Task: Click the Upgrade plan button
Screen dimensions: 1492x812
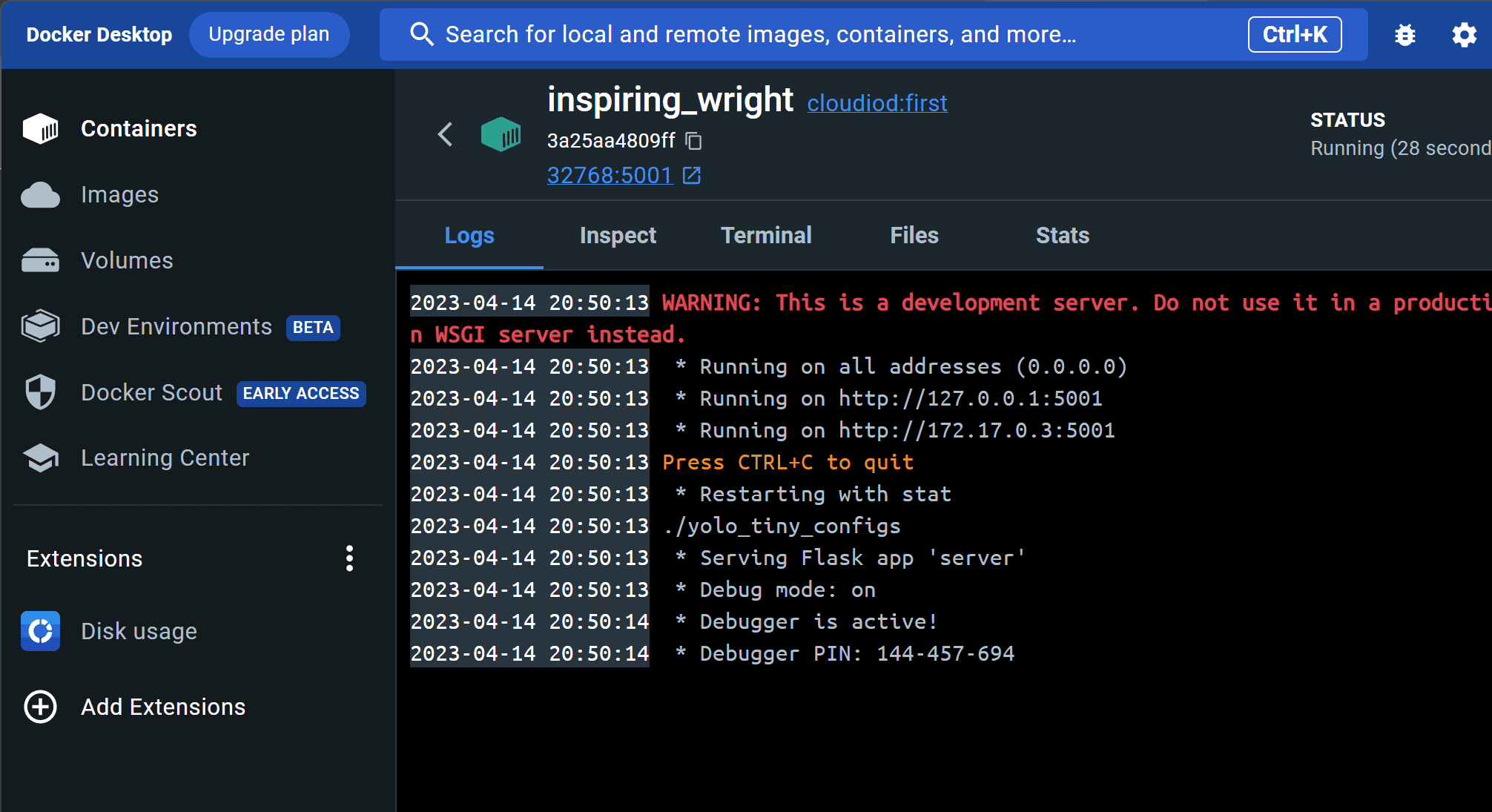Action: (x=269, y=35)
